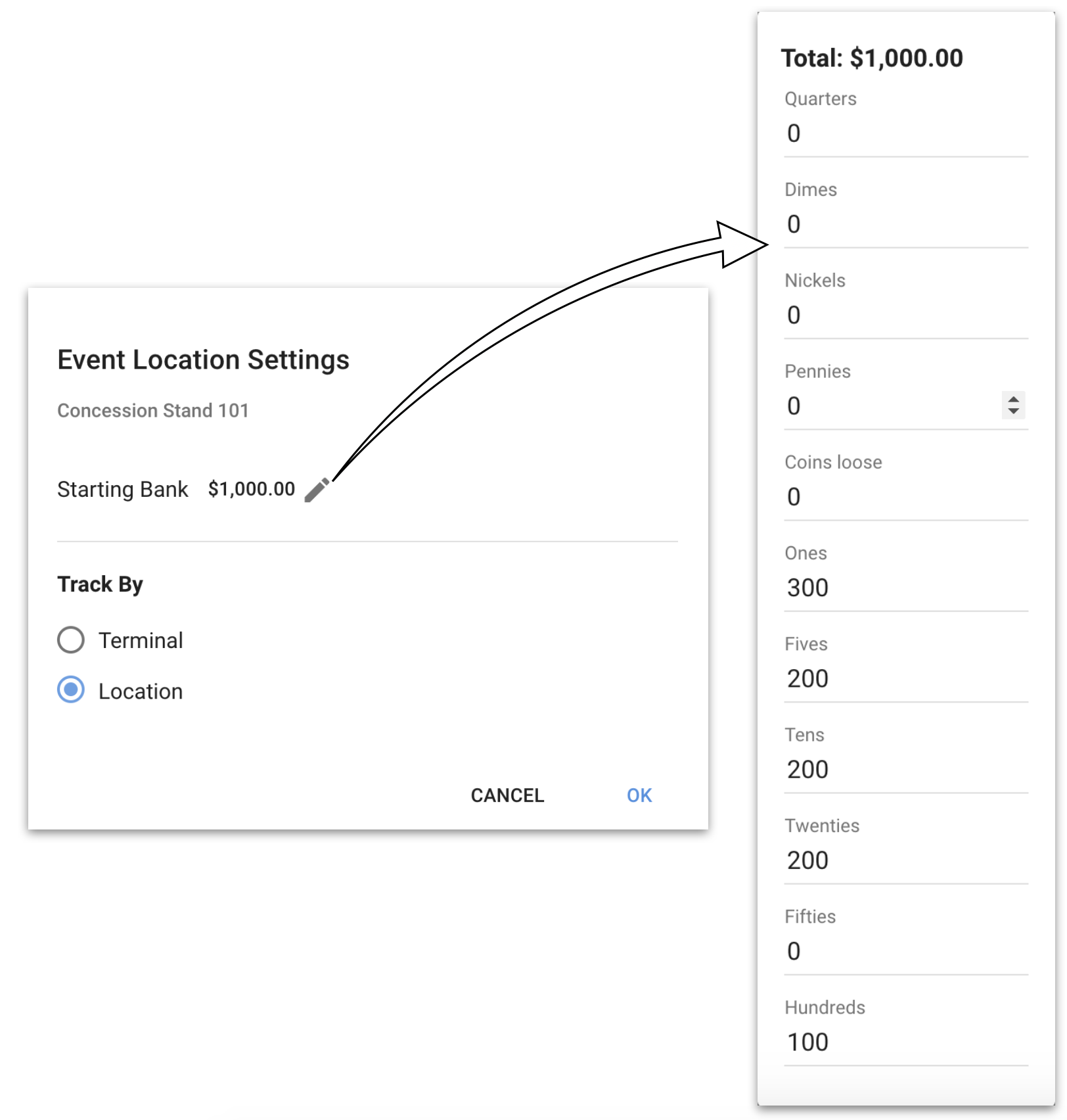Focus the Nickels input field
Viewport: 1067px width, 1120px height.
(906, 315)
